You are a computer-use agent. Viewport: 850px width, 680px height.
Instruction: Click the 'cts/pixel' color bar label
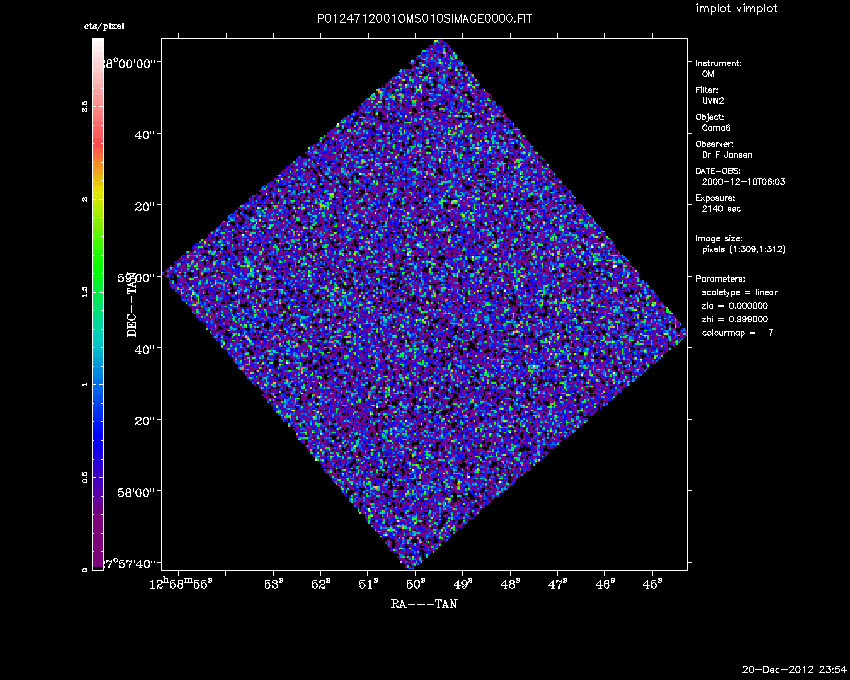104,26
